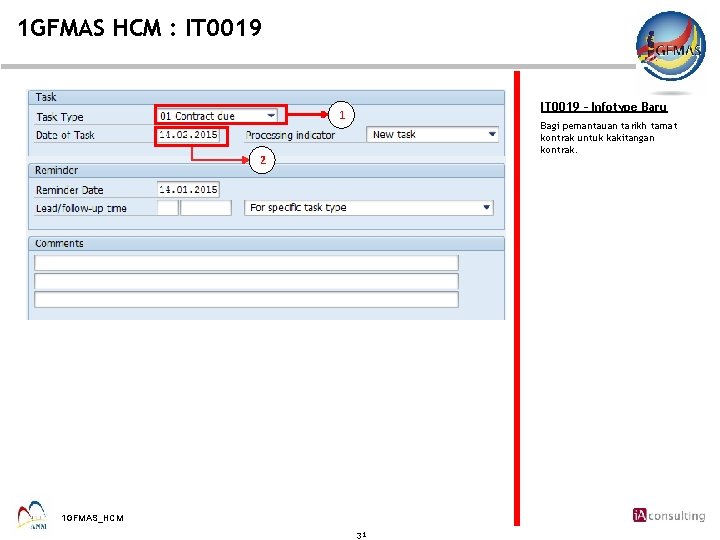Click the third Comments line

pyautogui.click(x=246, y=299)
